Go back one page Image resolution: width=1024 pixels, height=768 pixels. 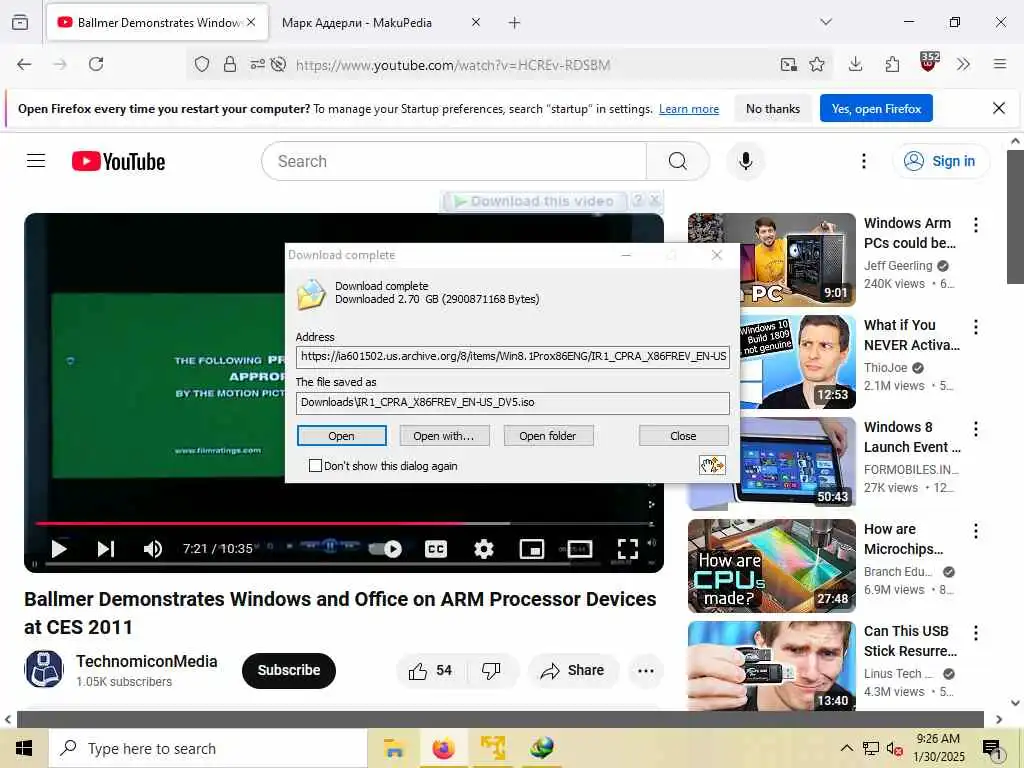tap(24, 64)
